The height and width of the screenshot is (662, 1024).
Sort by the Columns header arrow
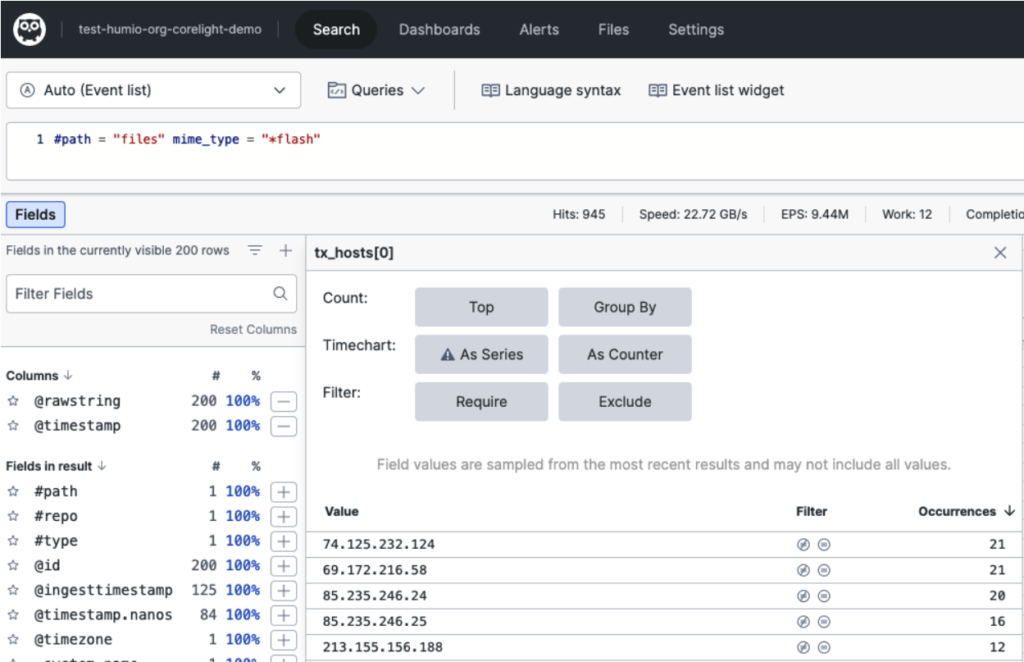pos(68,375)
